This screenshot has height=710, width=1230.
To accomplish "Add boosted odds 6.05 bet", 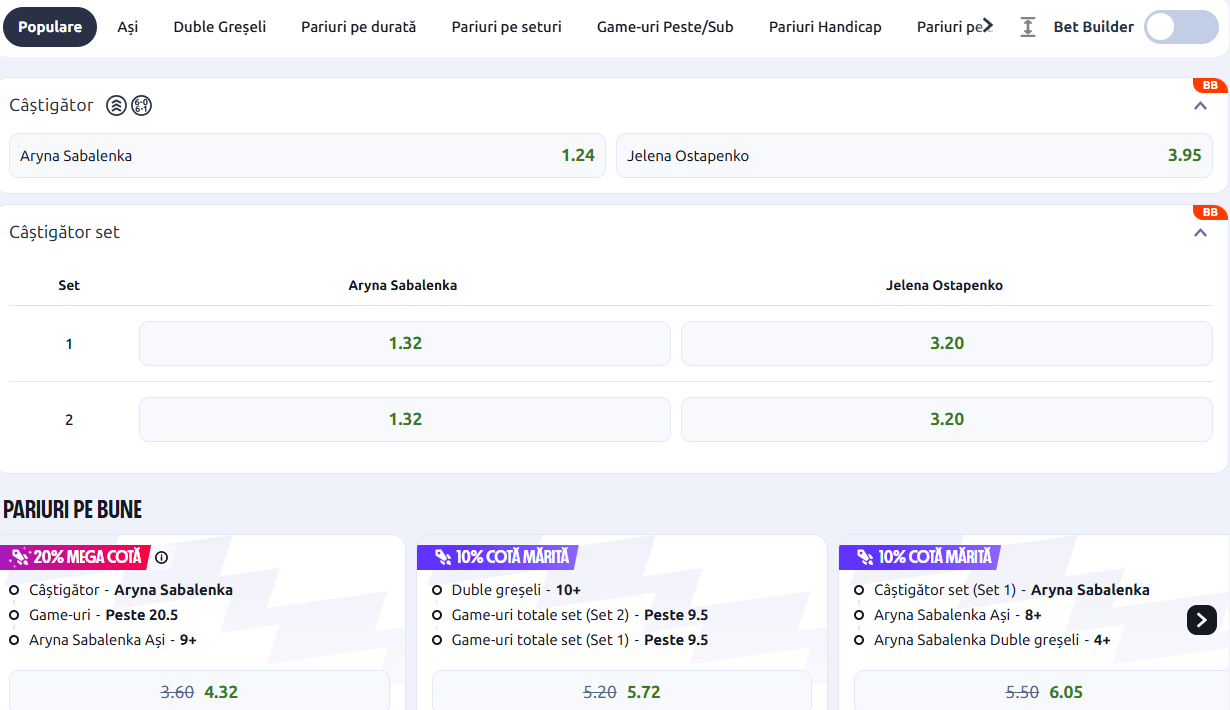I will (1042, 691).
